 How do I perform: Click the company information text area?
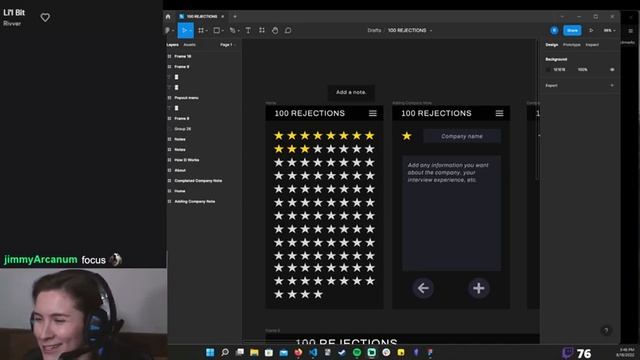tap(451, 213)
